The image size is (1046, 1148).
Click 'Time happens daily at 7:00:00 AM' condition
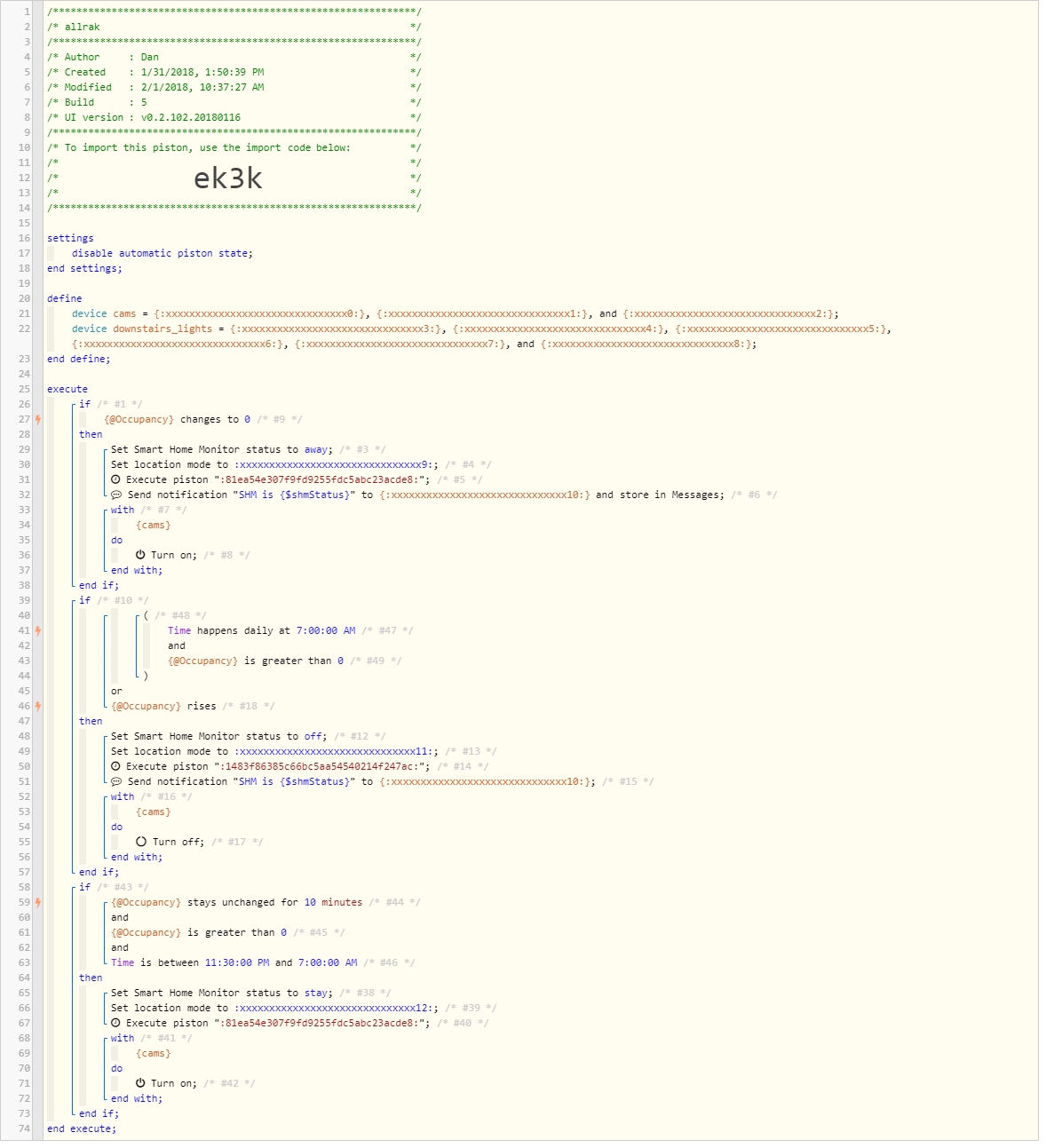coord(261,630)
